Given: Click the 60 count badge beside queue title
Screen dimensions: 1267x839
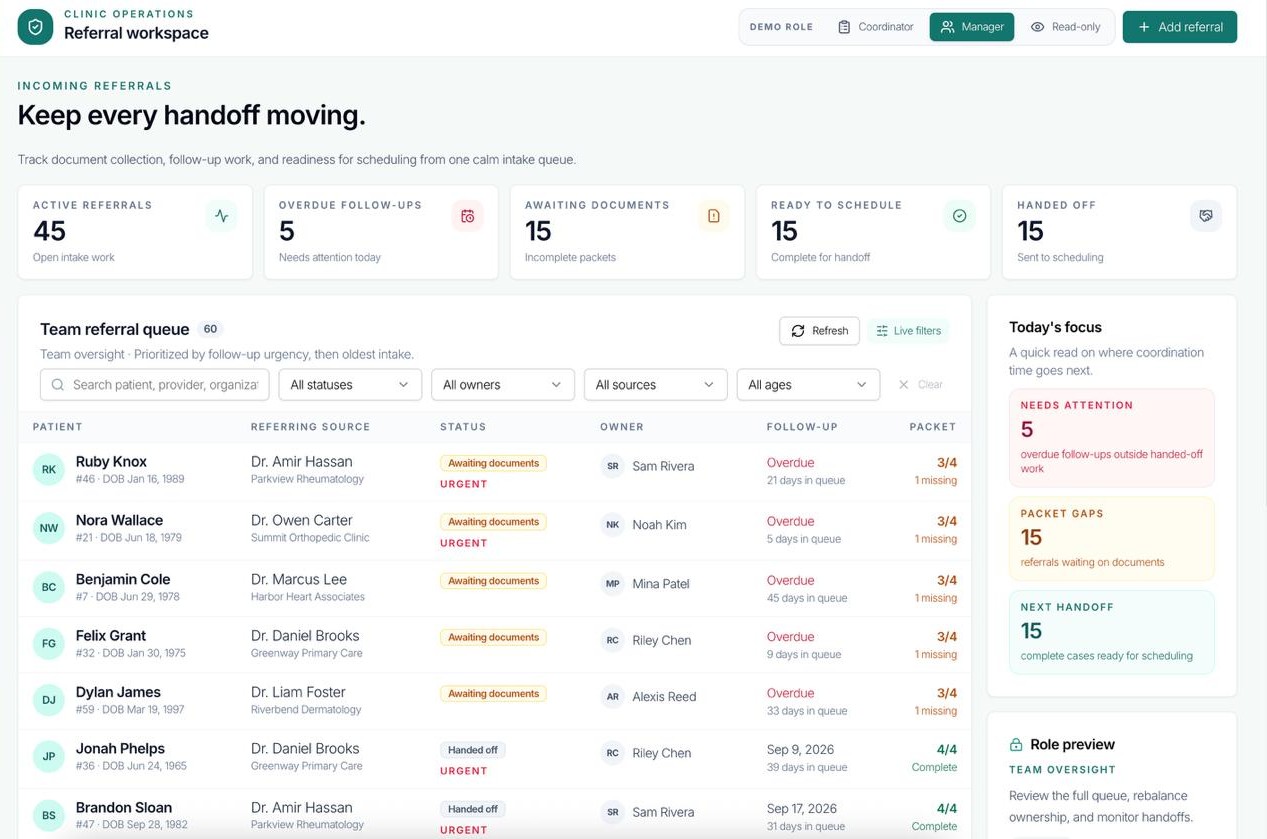Looking at the screenshot, I should [x=210, y=329].
